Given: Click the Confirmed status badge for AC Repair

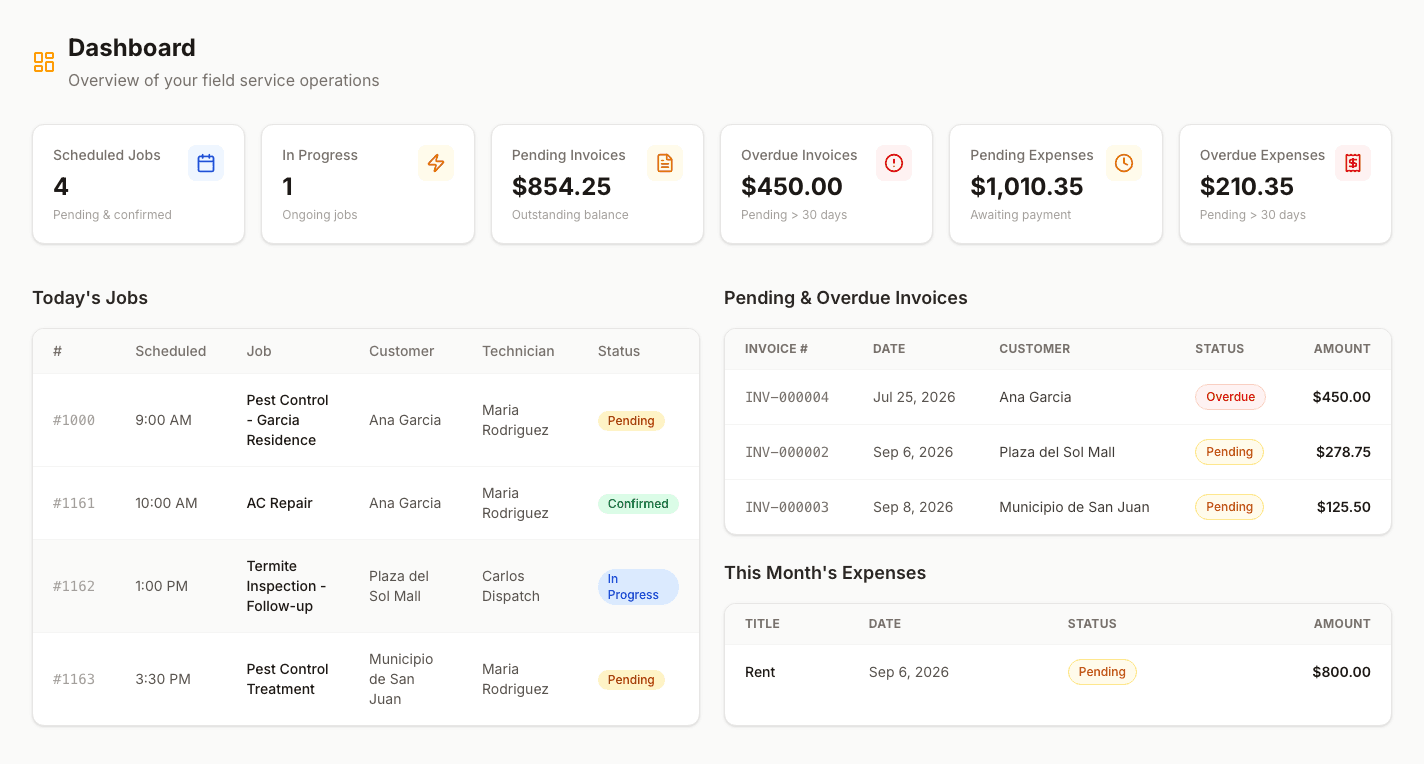Looking at the screenshot, I should point(638,504).
